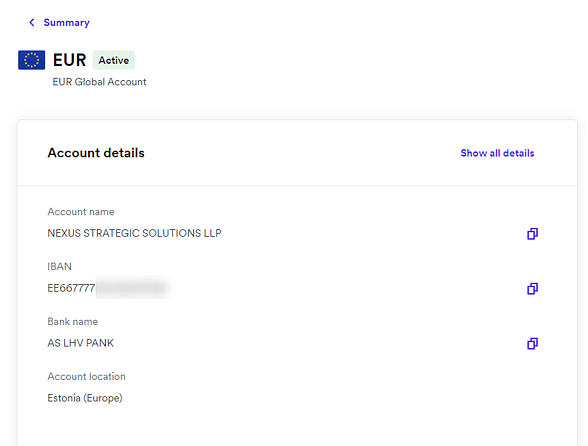588x446 pixels.
Task: Go back to Summary
Action: coord(66,23)
